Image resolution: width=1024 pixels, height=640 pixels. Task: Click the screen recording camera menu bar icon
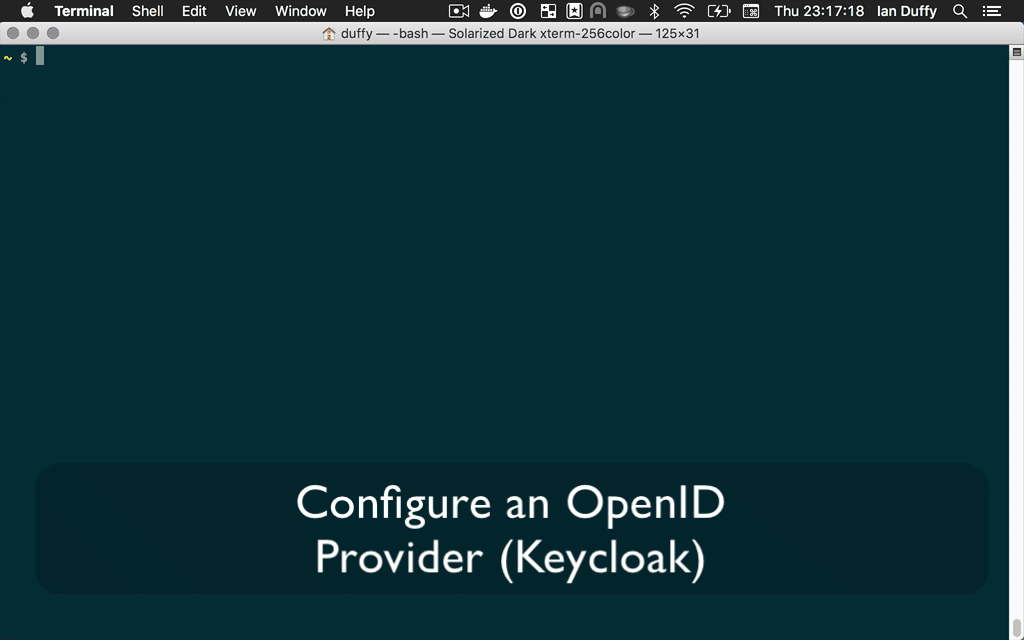[x=459, y=11]
